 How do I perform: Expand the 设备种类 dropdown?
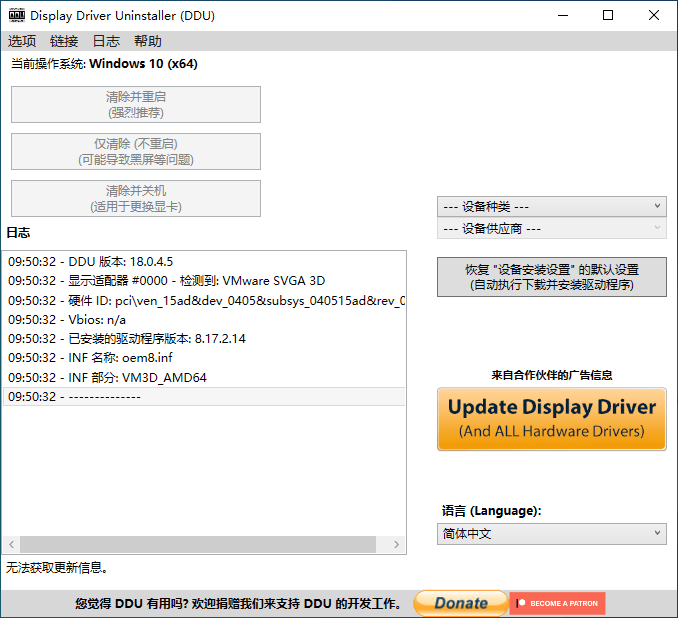point(551,206)
